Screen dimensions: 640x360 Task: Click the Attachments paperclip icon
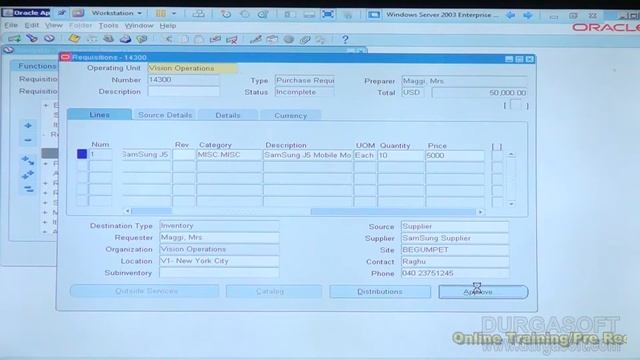pos(305,39)
